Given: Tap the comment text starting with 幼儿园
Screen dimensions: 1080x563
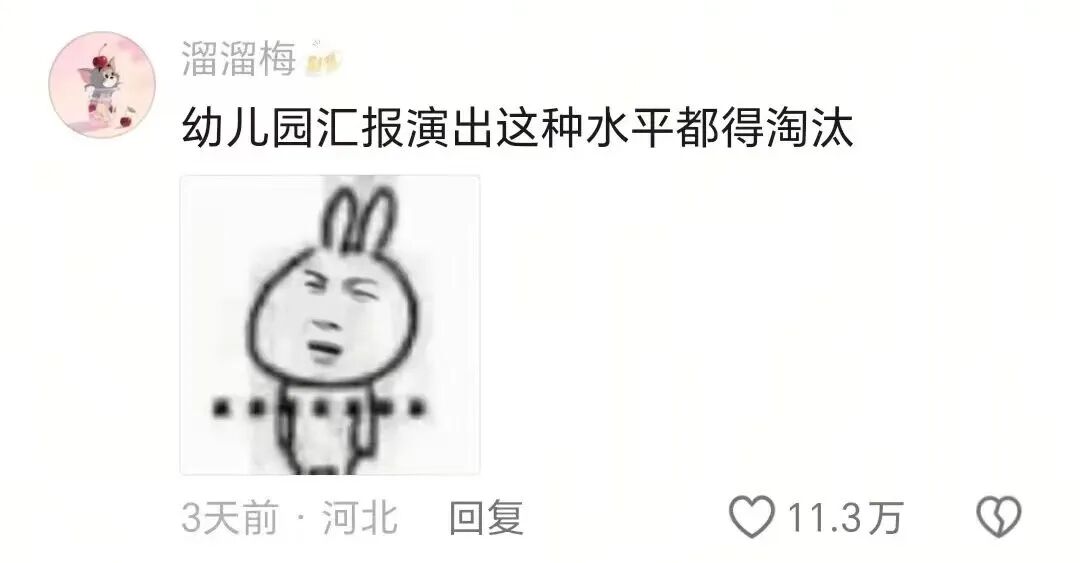Looking at the screenshot, I should 517,128.
